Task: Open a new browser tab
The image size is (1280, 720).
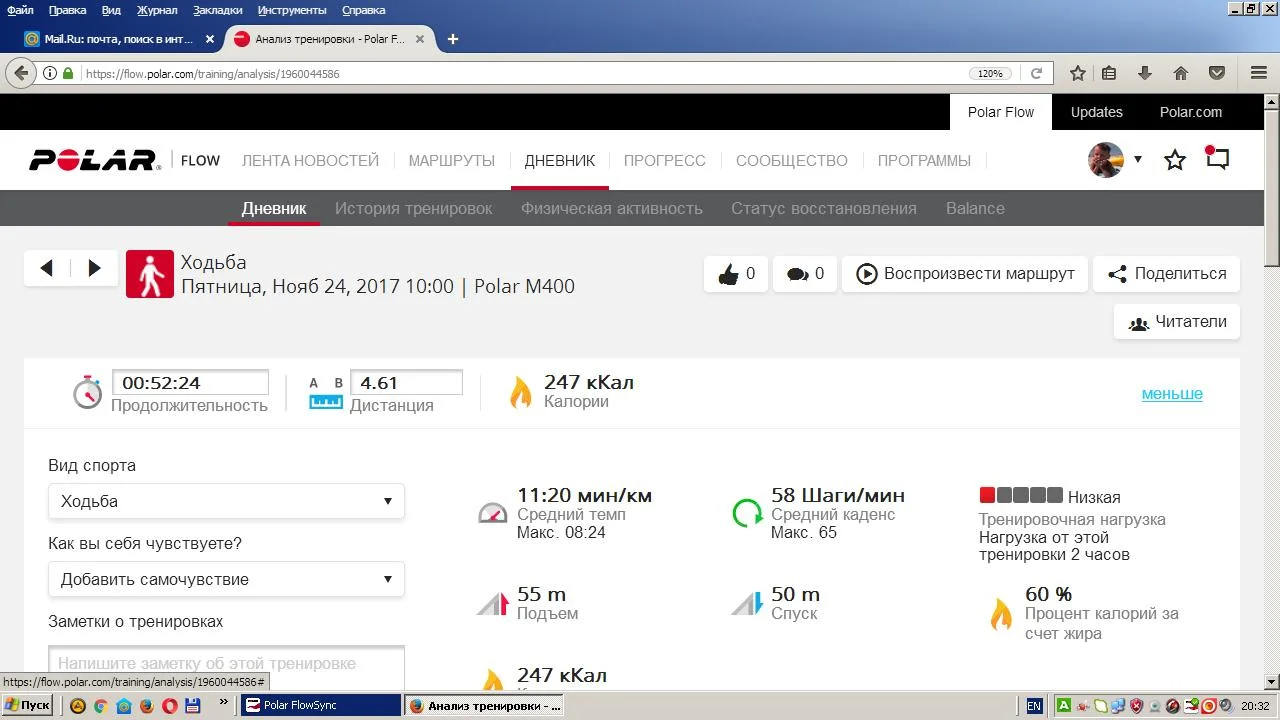Action: 453,39
